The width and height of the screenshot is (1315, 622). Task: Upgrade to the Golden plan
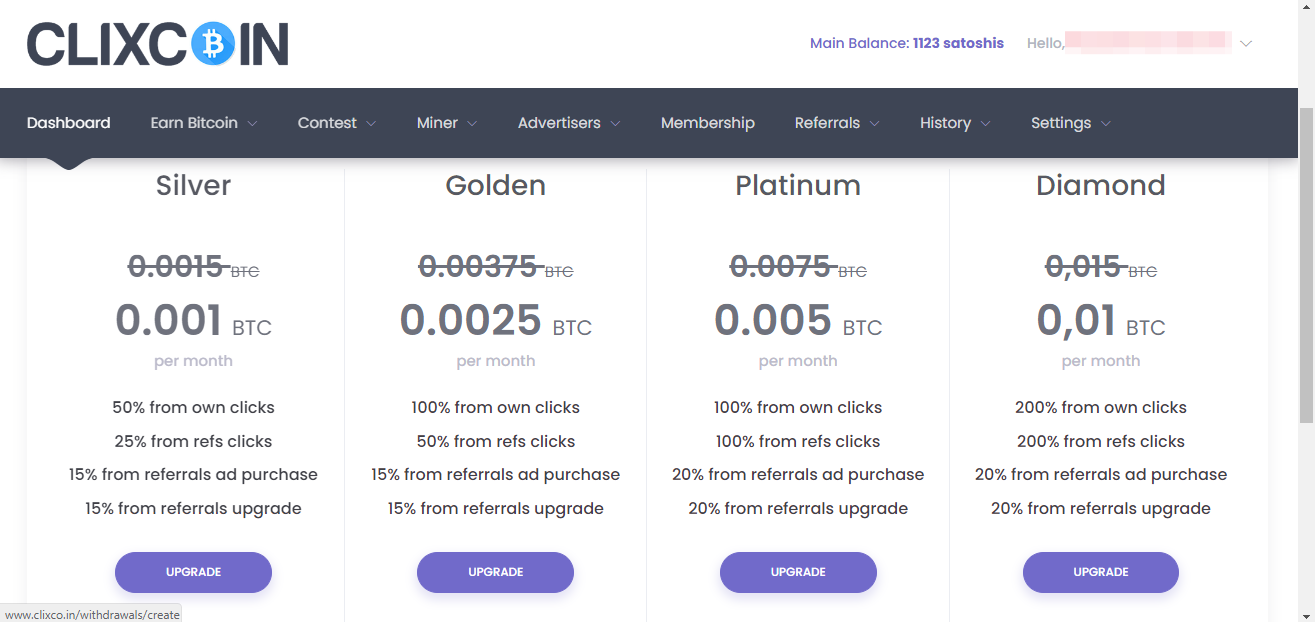pyautogui.click(x=496, y=572)
